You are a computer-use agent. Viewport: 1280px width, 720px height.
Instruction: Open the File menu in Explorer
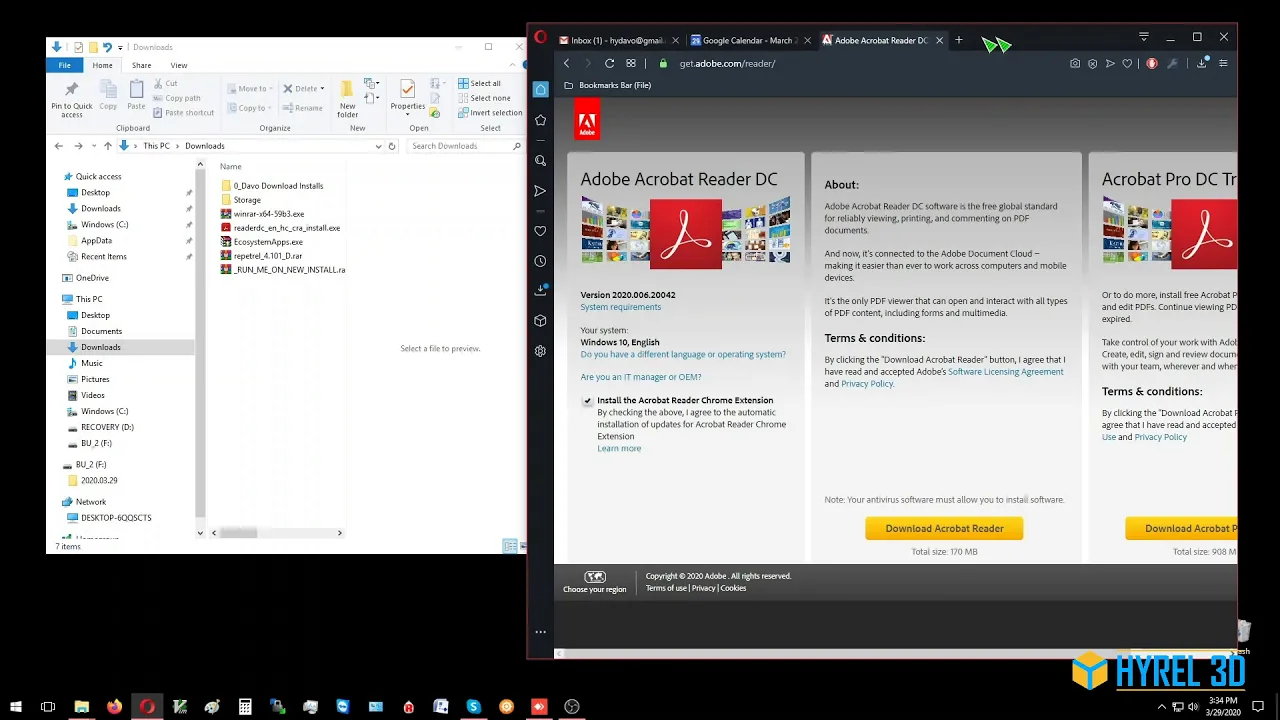tap(64, 65)
